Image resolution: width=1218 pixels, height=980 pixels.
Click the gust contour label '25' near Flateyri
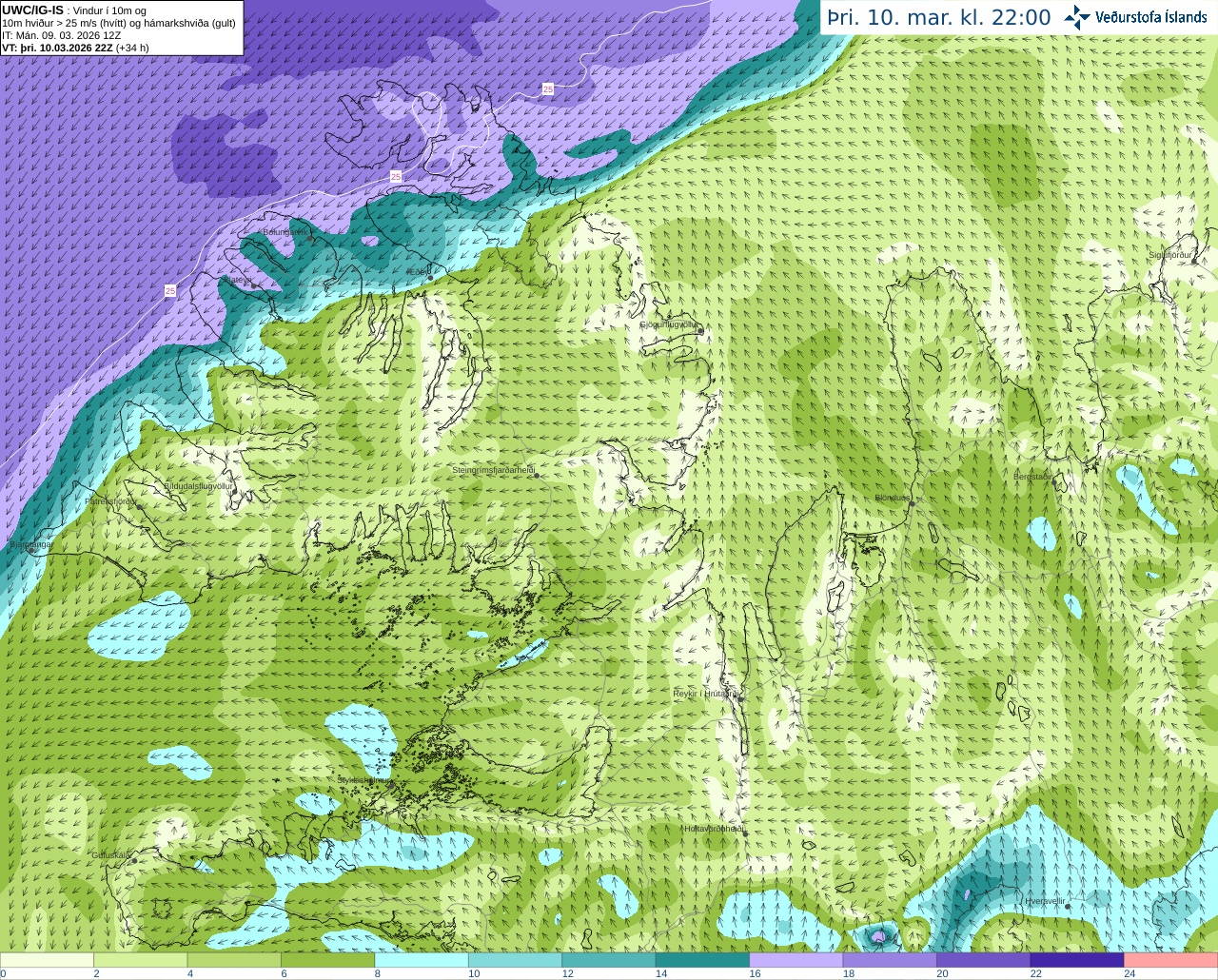[170, 291]
